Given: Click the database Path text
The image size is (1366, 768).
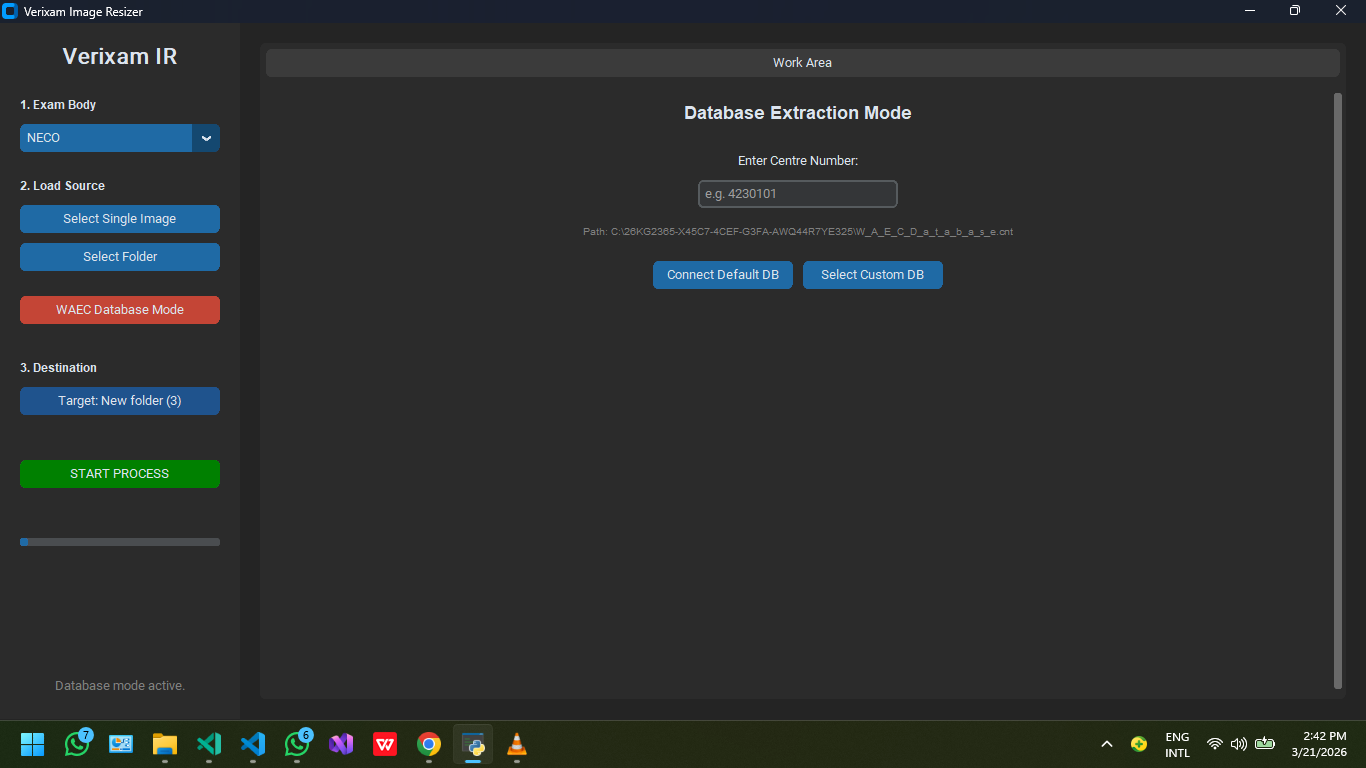Looking at the screenshot, I should (x=798, y=232).
